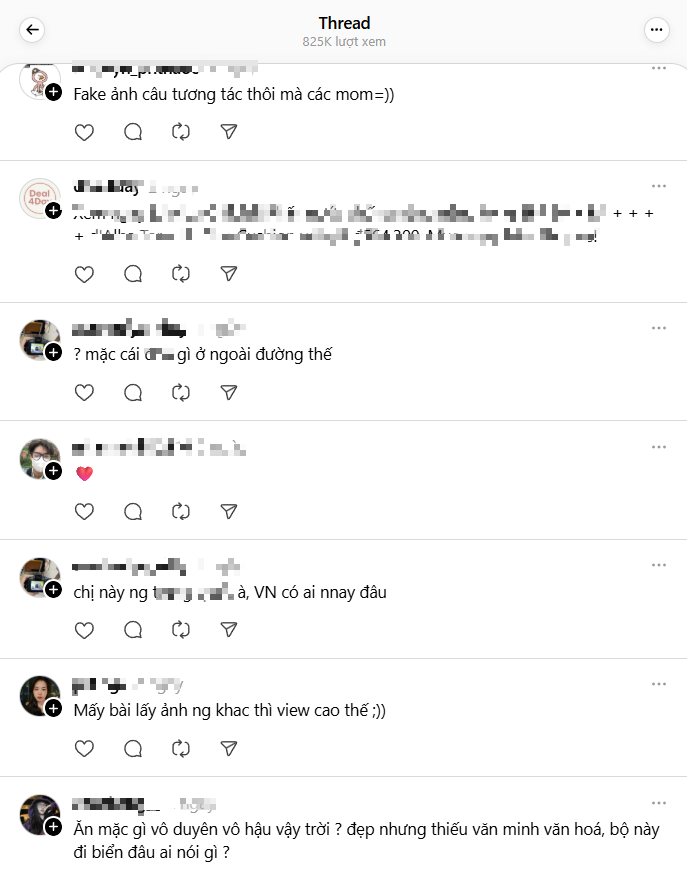Image resolution: width=687 pixels, height=872 pixels.
Task: Share the Deal 4Dot comment
Action: (x=229, y=274)
